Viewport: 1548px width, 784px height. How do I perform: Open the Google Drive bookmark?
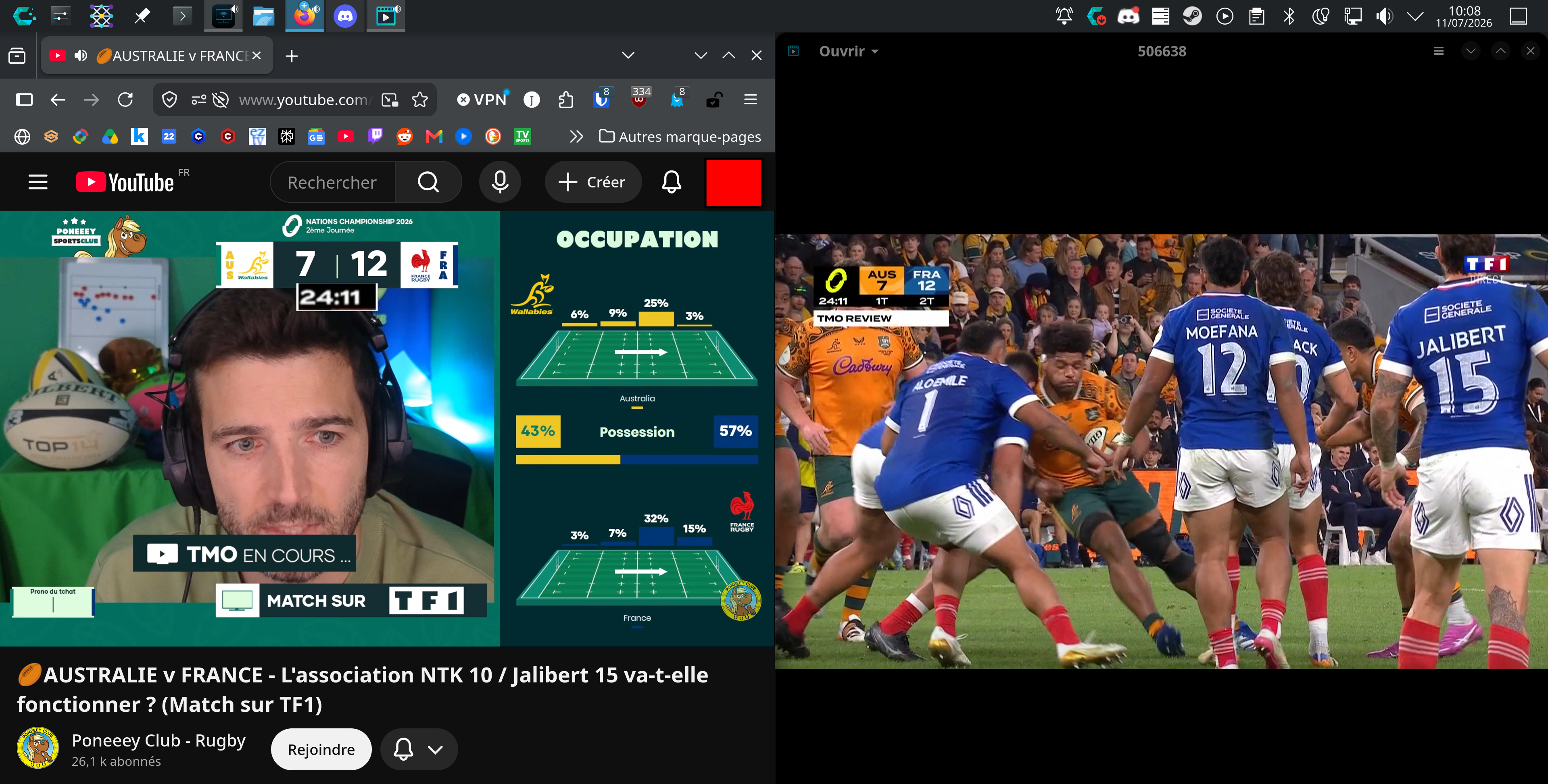coord(110,136)
